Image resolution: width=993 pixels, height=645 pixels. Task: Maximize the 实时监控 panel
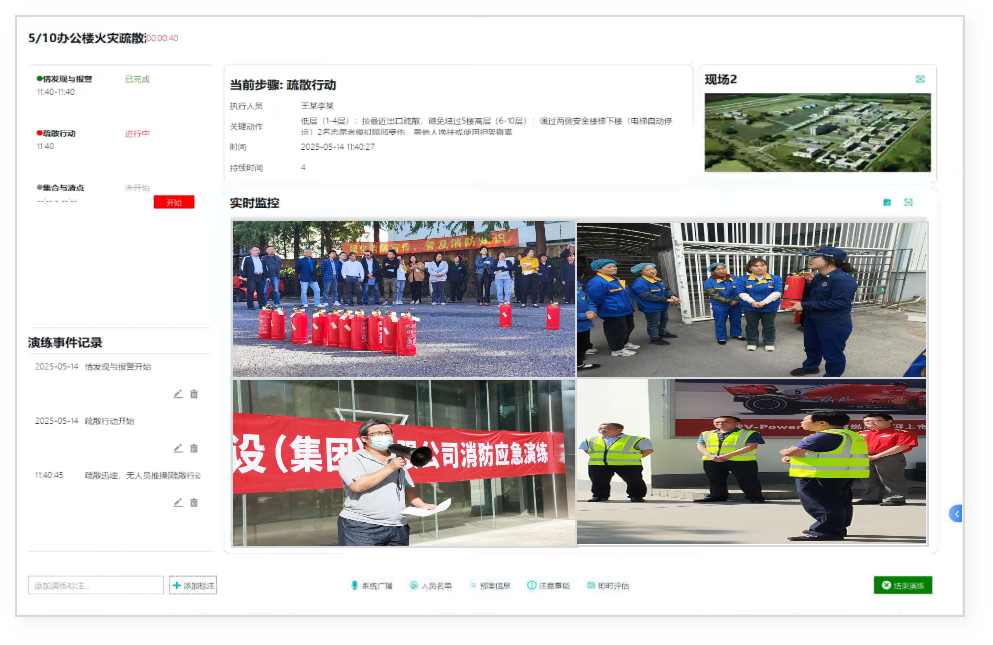click(908, 202)
